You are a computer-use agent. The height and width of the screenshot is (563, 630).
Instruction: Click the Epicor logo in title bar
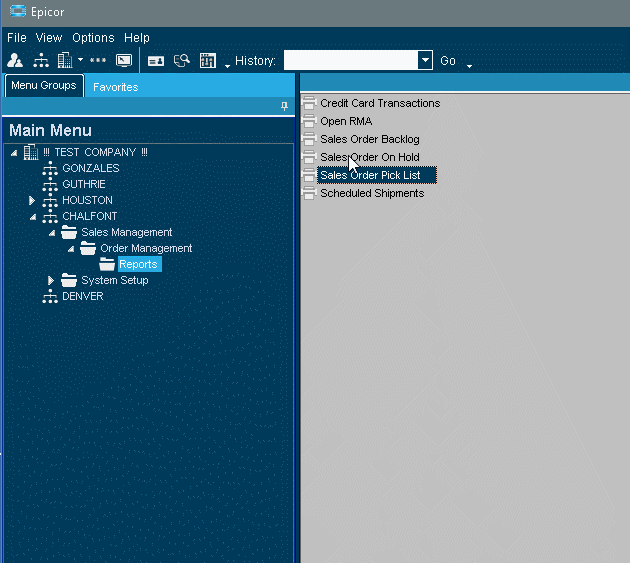(x=18, y=11)
